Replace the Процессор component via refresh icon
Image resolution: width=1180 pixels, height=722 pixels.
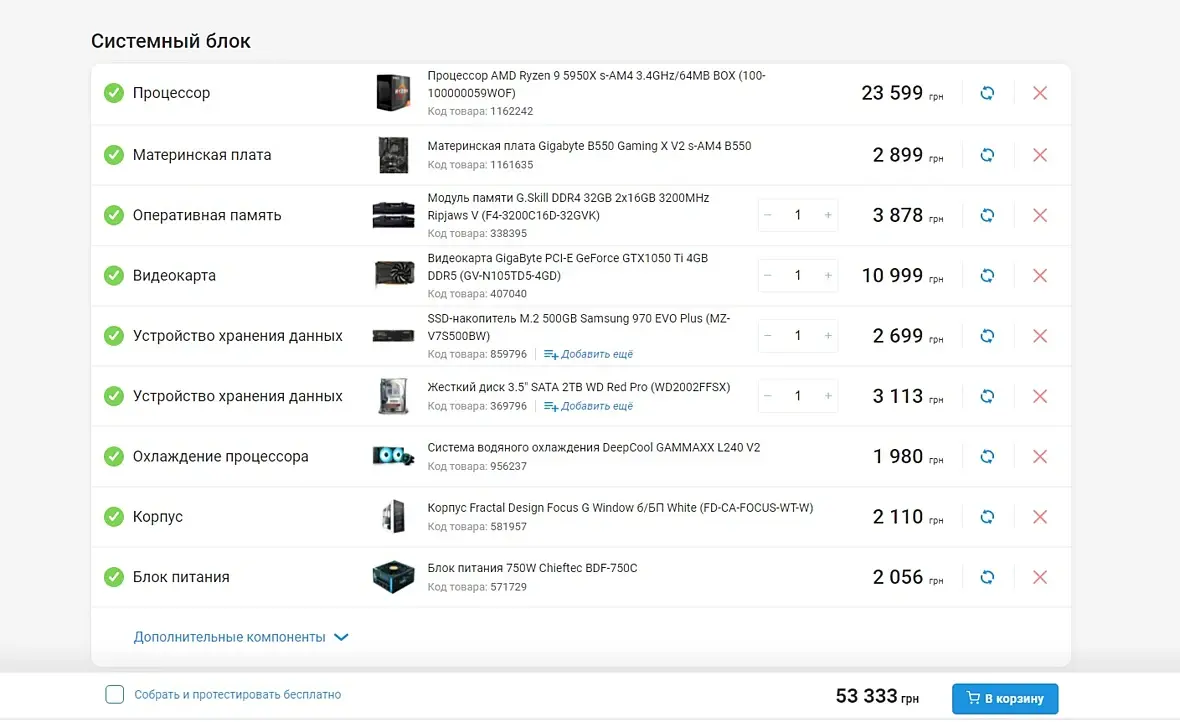click(987, 93)
